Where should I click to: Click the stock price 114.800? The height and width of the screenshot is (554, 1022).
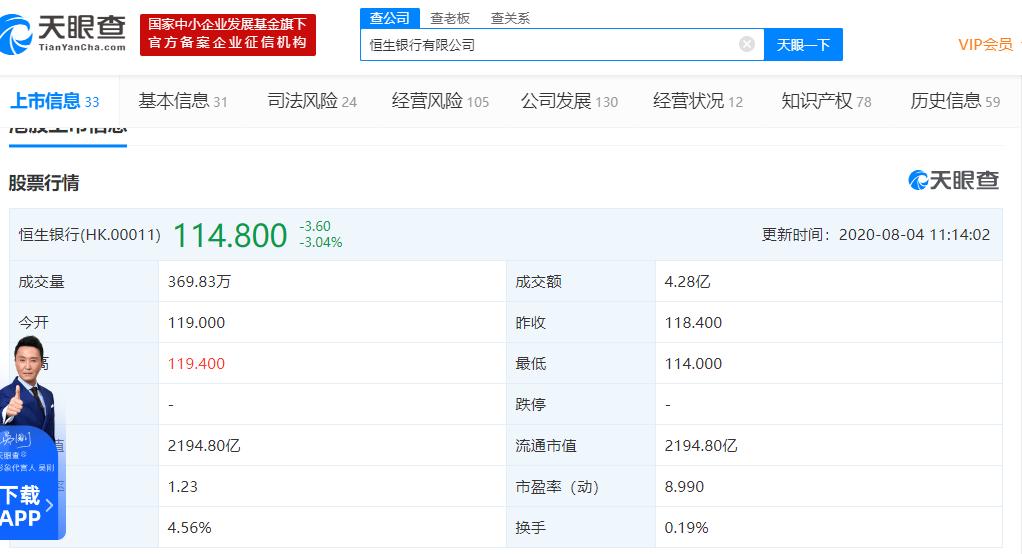(x=229, y=235)
